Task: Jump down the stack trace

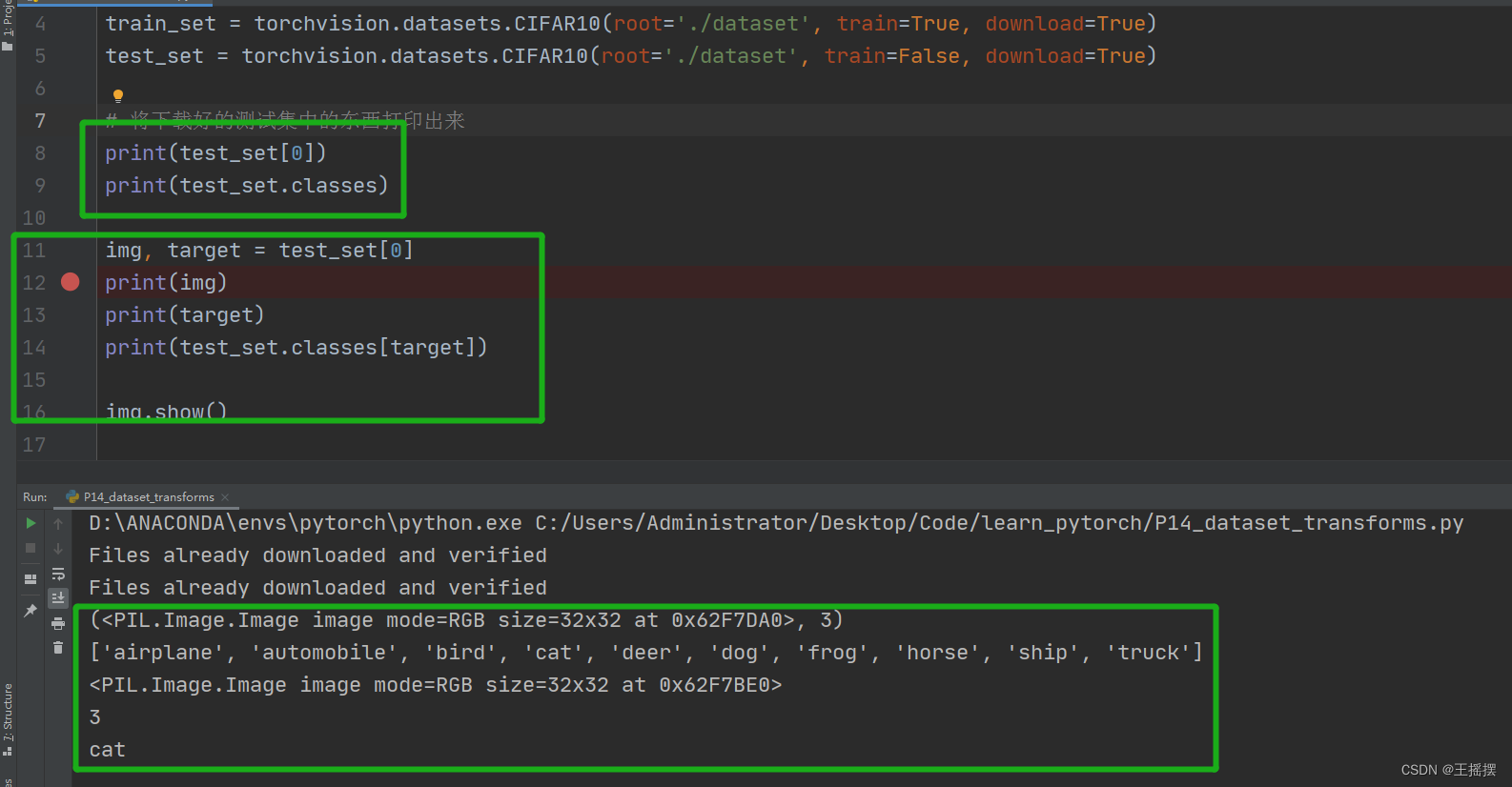Action: [x=58, y=548]
